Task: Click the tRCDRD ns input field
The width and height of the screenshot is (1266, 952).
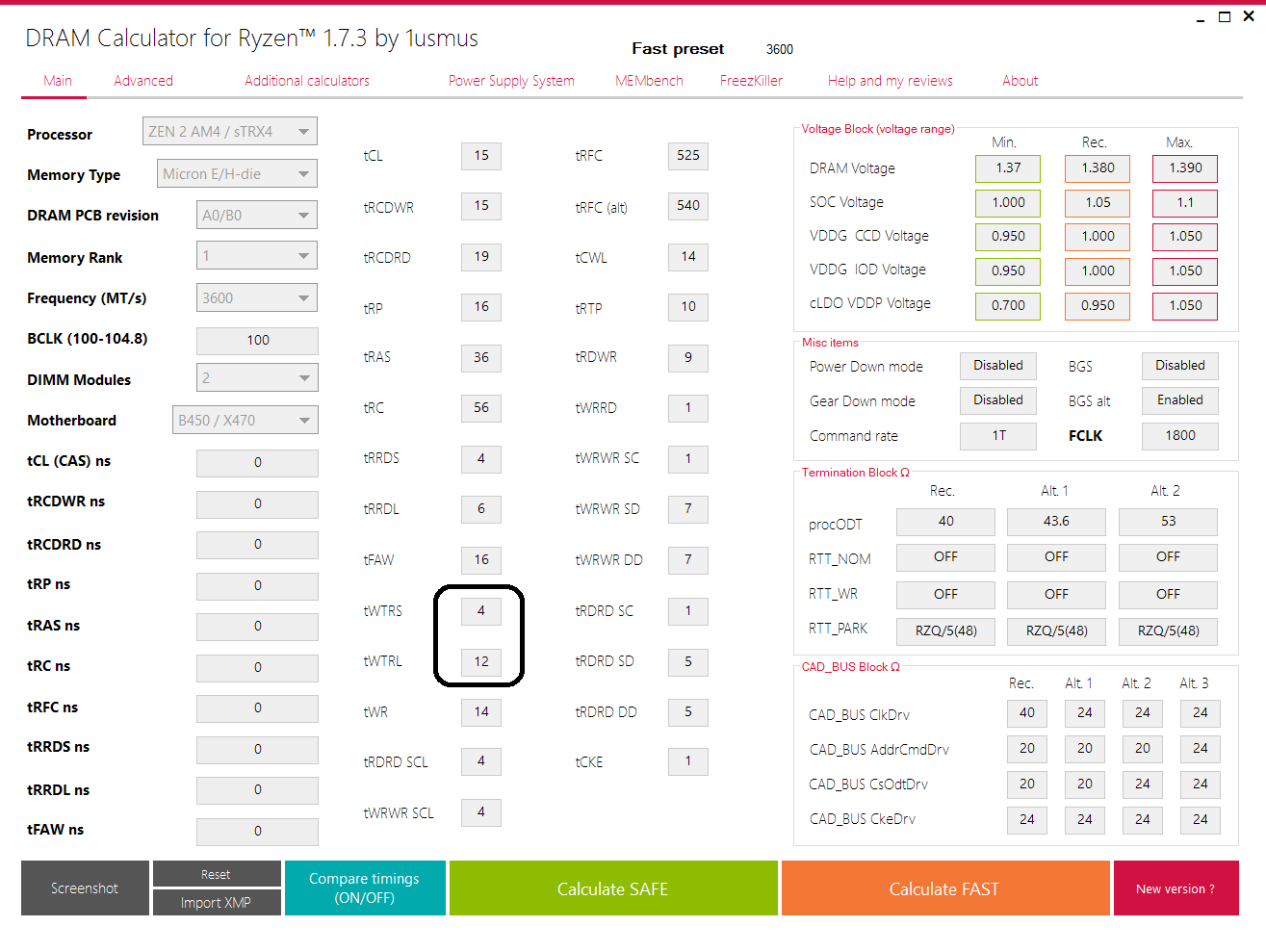Action: [x=257, y=545]
